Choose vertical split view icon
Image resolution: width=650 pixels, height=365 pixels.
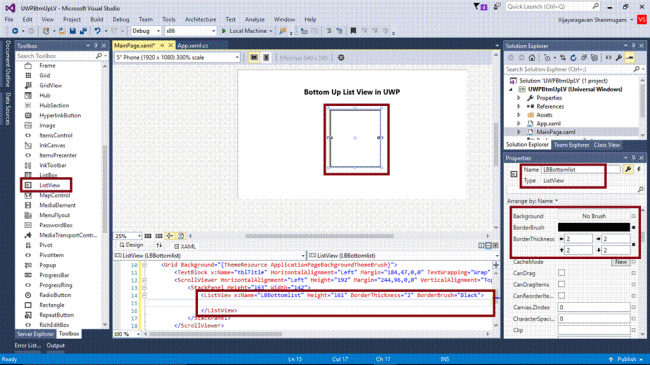[481, 246]
